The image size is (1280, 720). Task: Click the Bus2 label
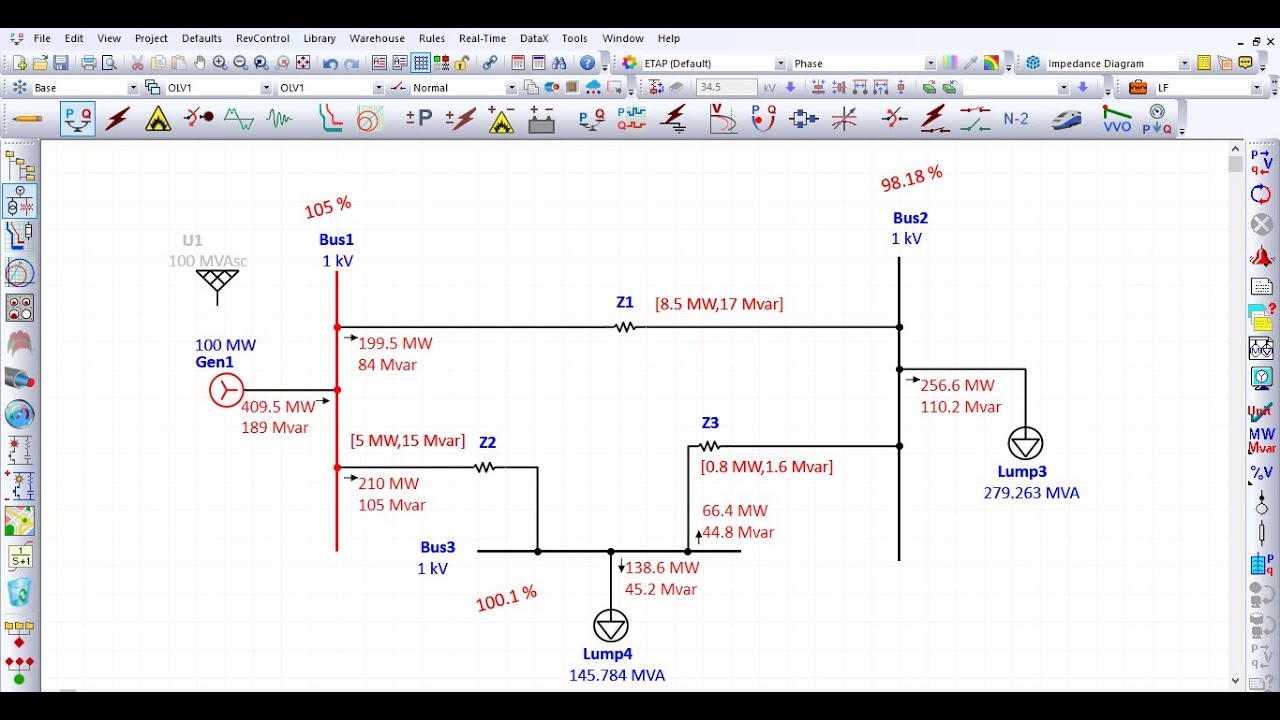[x=910, y=218]
